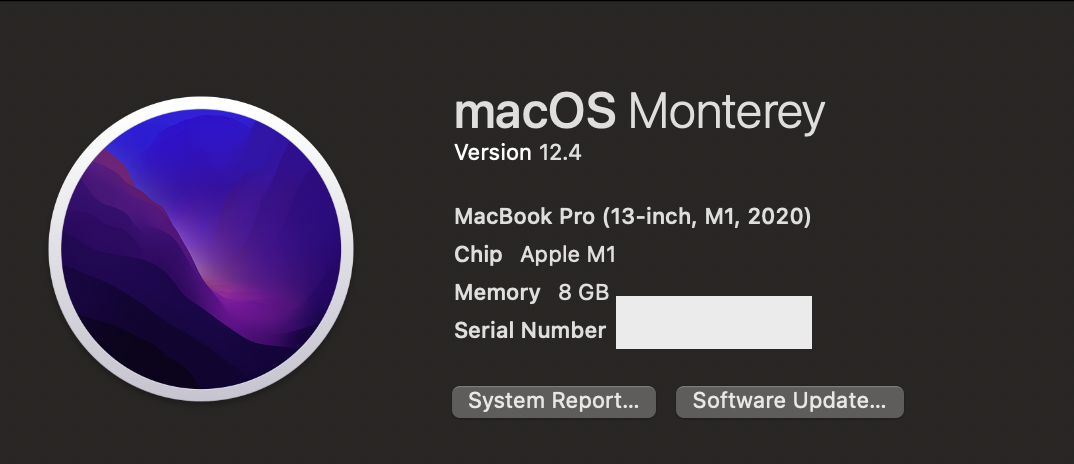Click the "Monterey" word in the title
1074x464 pixels.
pyautogui.click(x=726, y=113)
